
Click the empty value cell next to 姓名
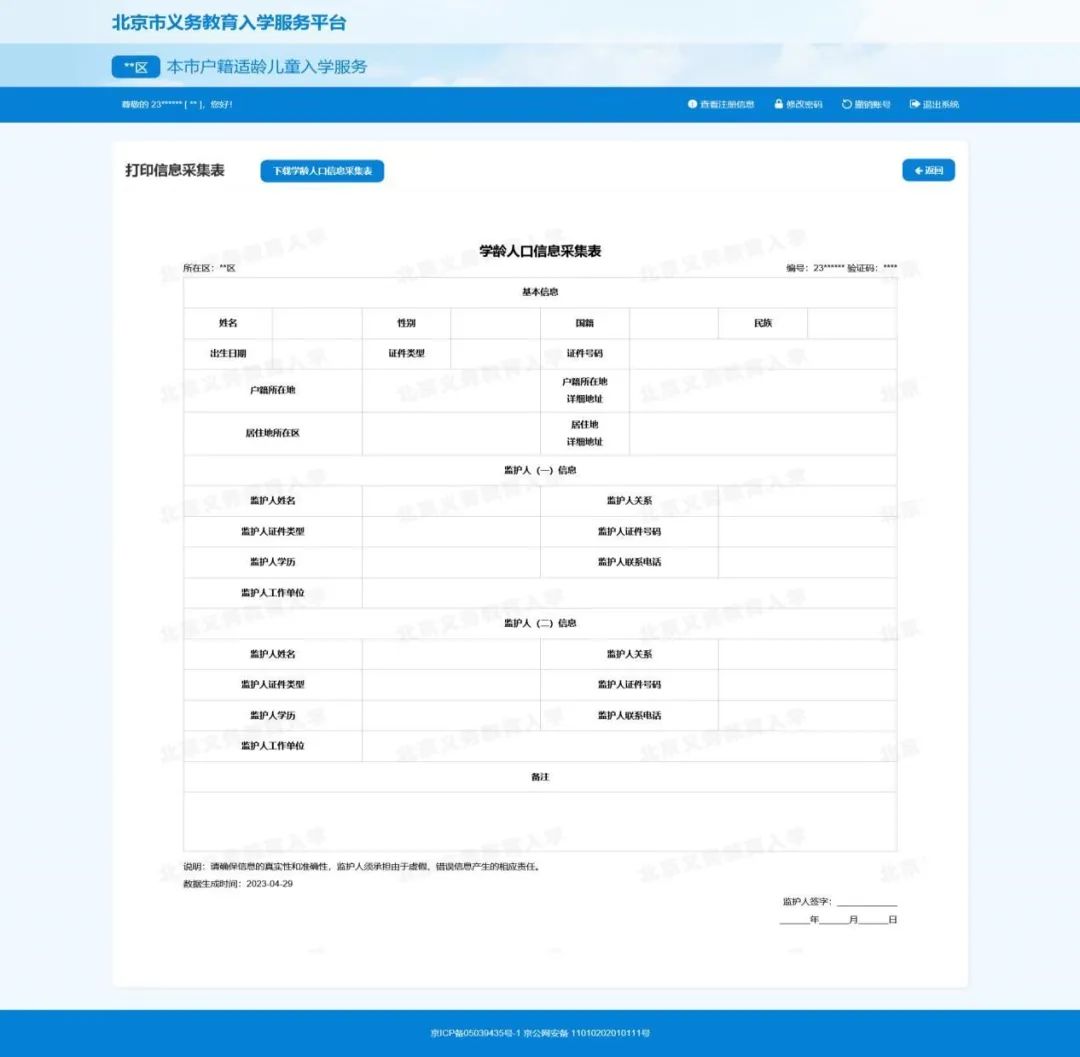coord(317,323)
